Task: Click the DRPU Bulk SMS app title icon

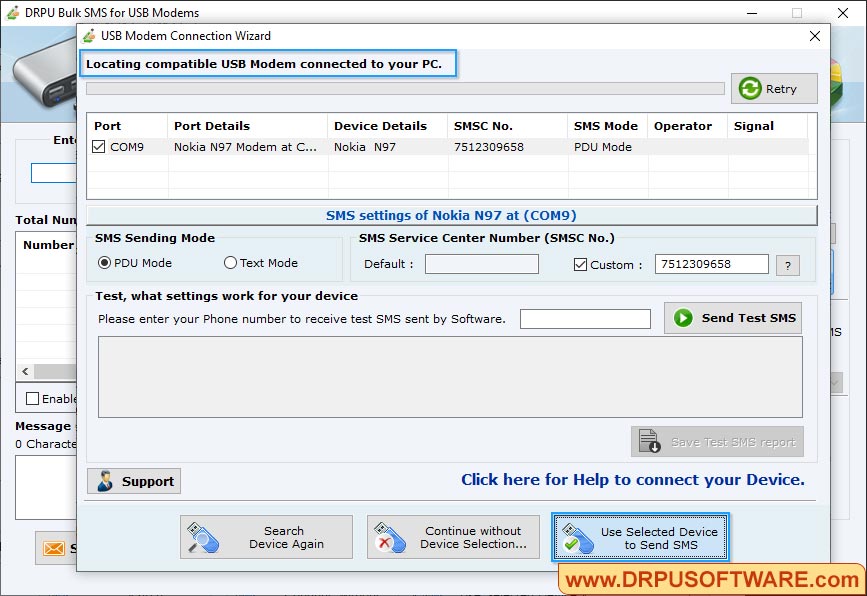Action: click(13, 13)
